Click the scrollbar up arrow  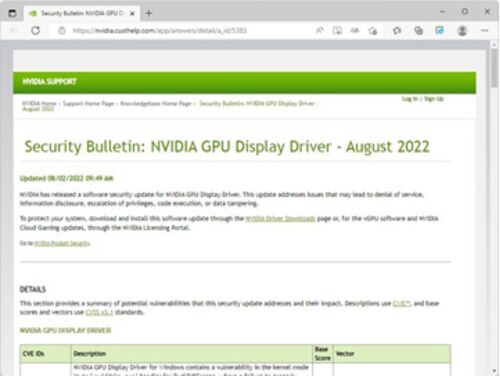coord(494,44)
